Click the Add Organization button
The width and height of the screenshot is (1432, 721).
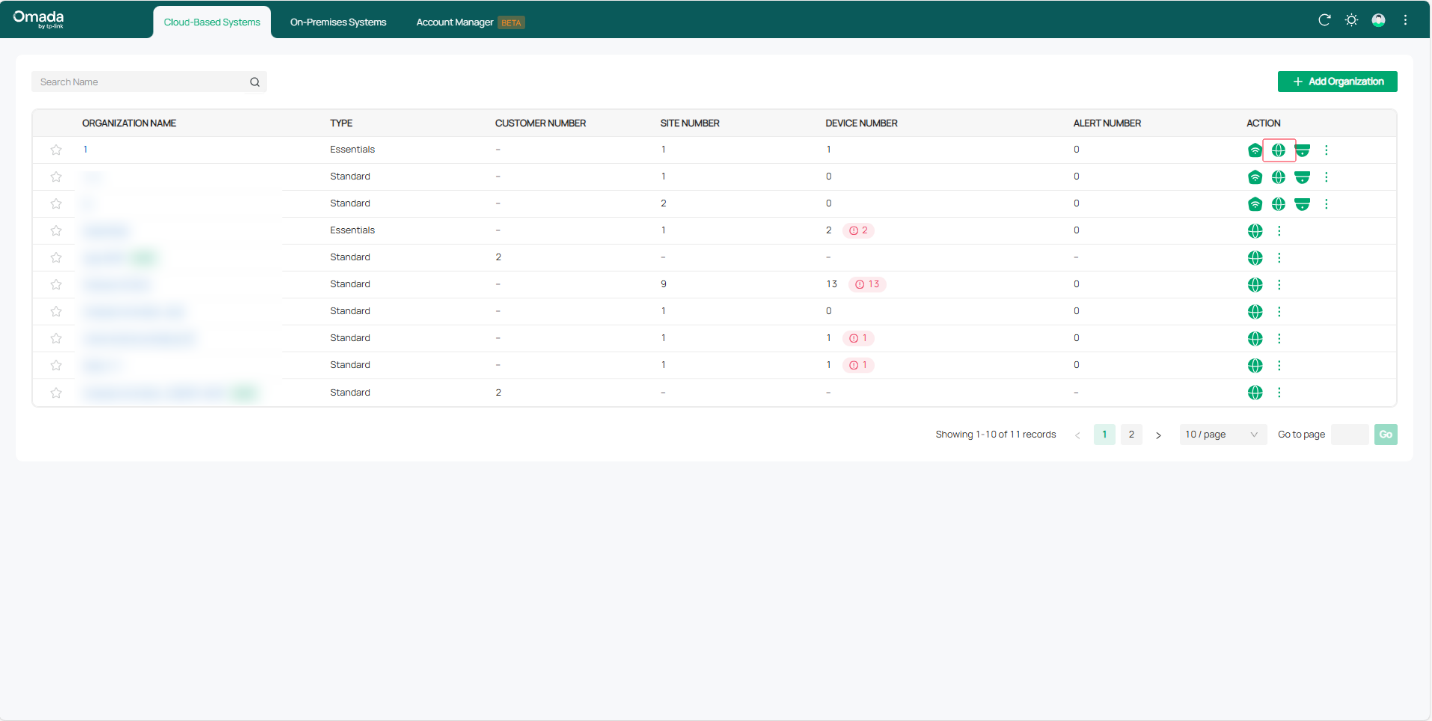click(x=1337, y=82)
